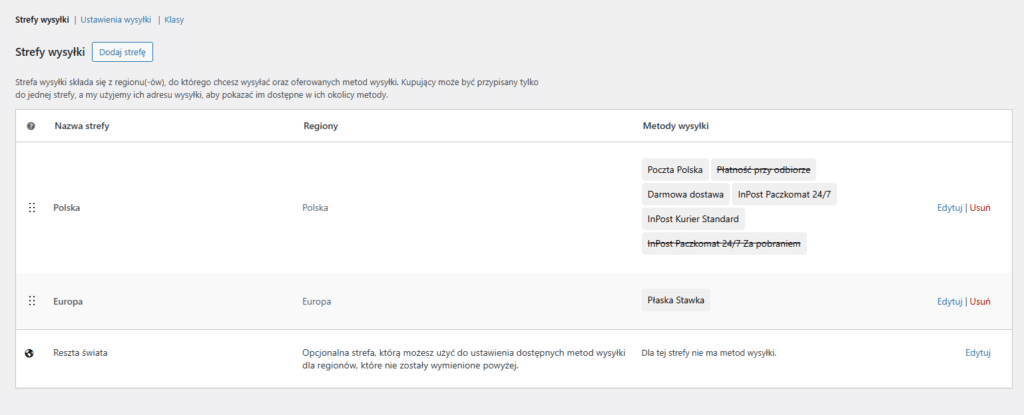Click the globe icon beside Reszta świata
This screenshot has width=1024, height=415.
[x=31, y=353]
